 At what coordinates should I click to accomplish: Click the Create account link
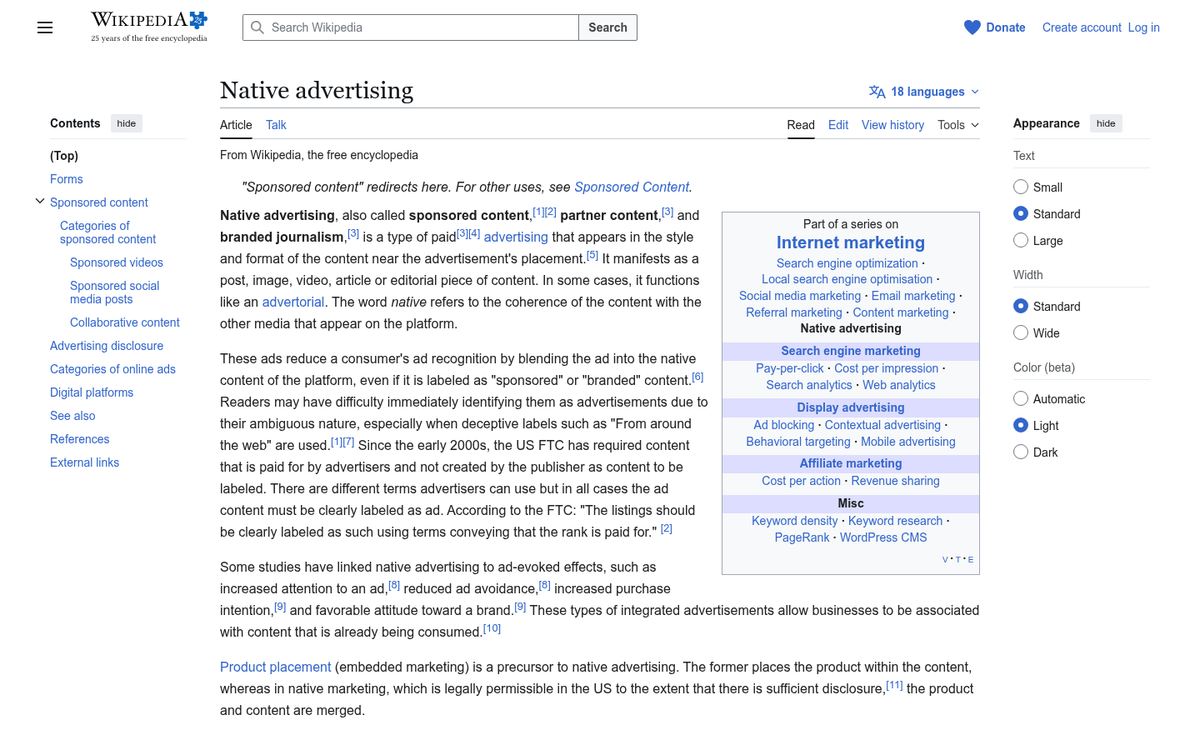point(1081,27)
